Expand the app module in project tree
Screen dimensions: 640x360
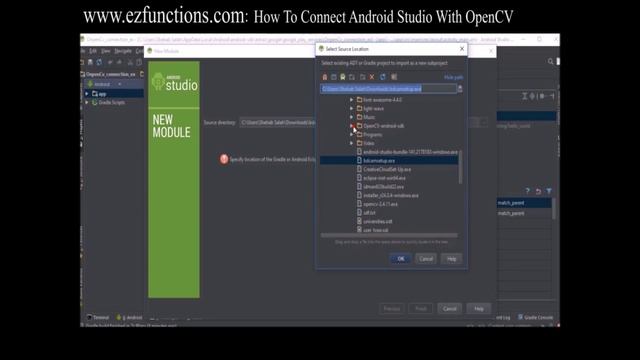pos(87,94)
